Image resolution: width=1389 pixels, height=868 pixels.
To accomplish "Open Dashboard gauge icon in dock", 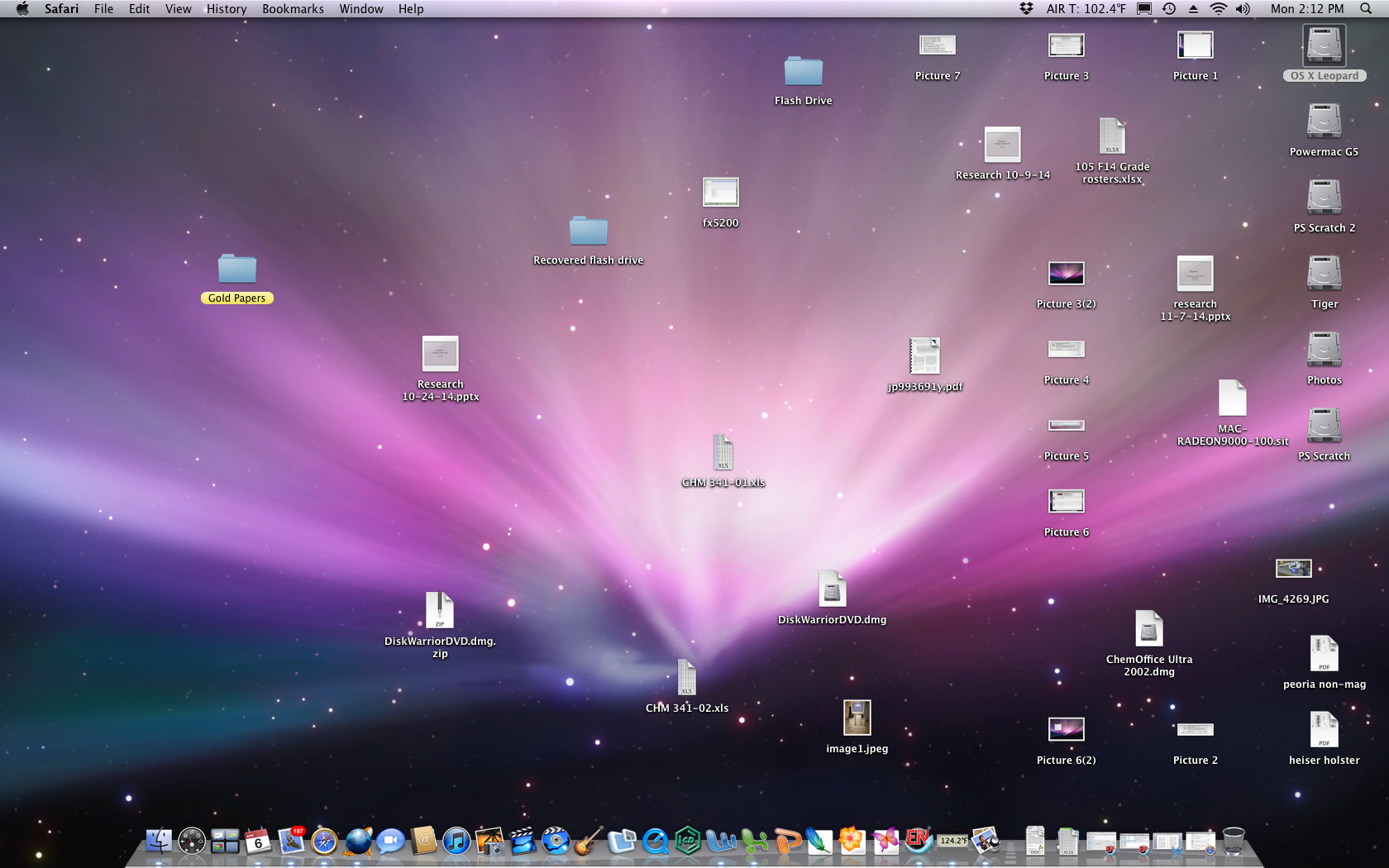I will [x=192, y=842].
